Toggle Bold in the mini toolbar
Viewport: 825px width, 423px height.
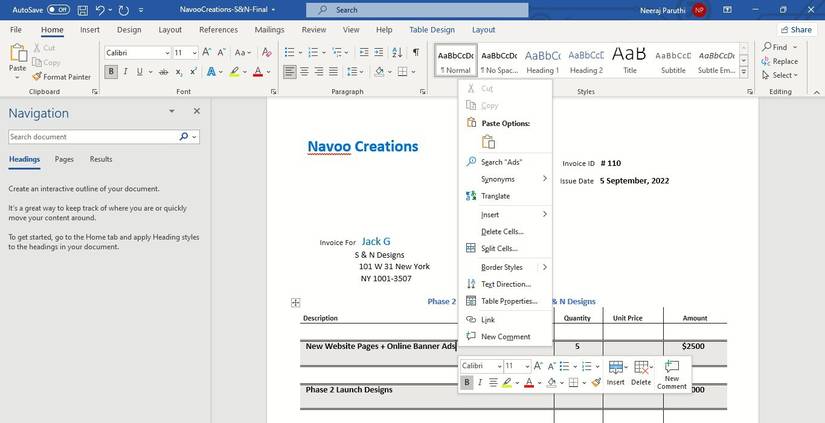point(467,382)
